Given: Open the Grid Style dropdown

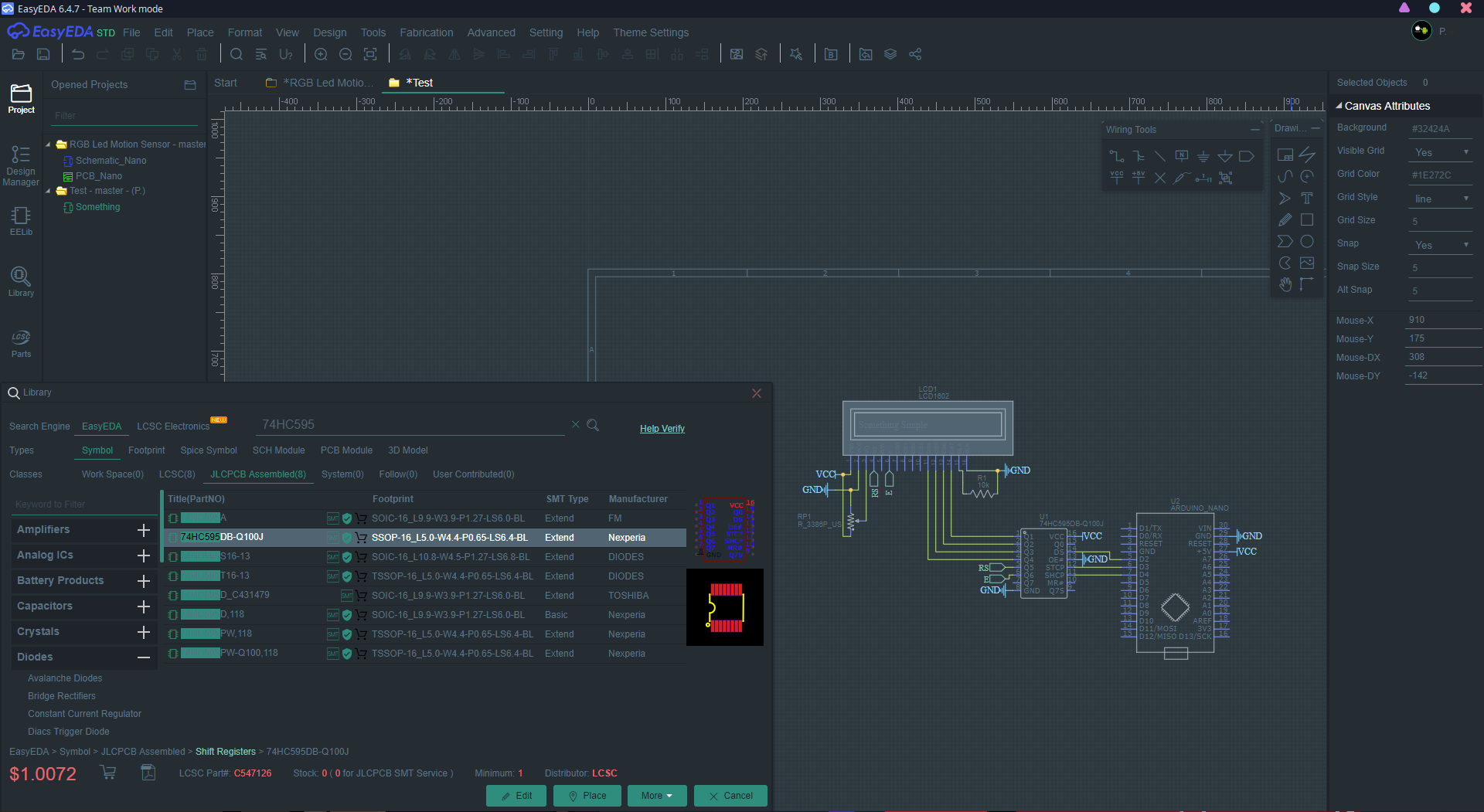Looking at the screenshot, I should click(x=1440, y=199).
